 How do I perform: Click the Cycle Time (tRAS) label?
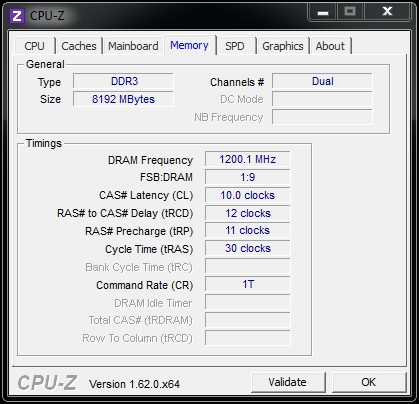coord(149,249)
